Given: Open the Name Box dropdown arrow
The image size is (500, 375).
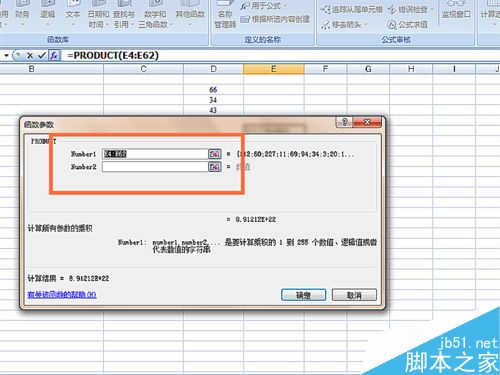Looking at the screenshot, I should point(6,55).
